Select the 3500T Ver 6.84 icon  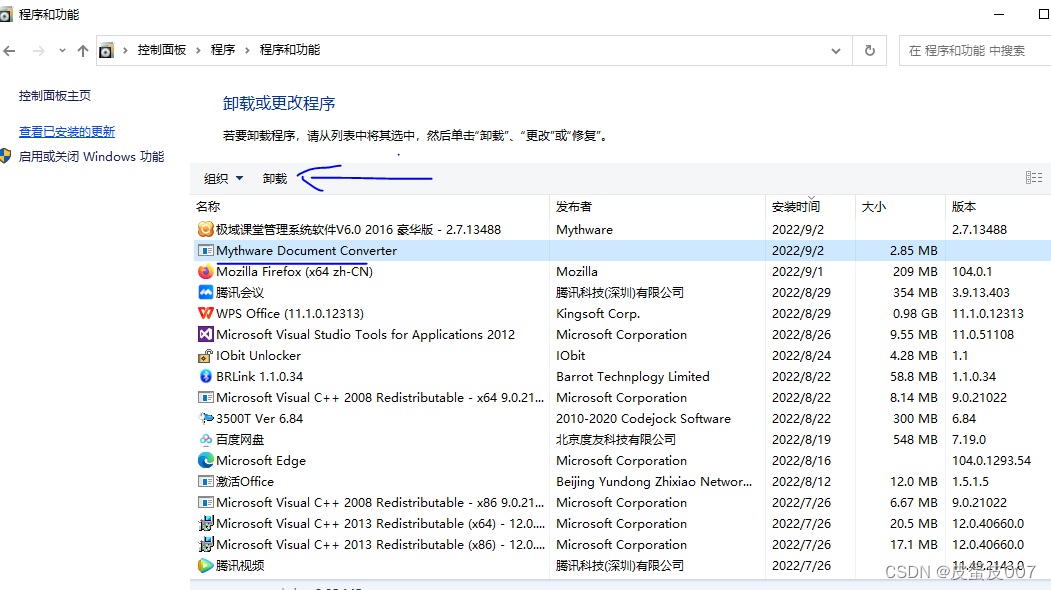[206, 418]
